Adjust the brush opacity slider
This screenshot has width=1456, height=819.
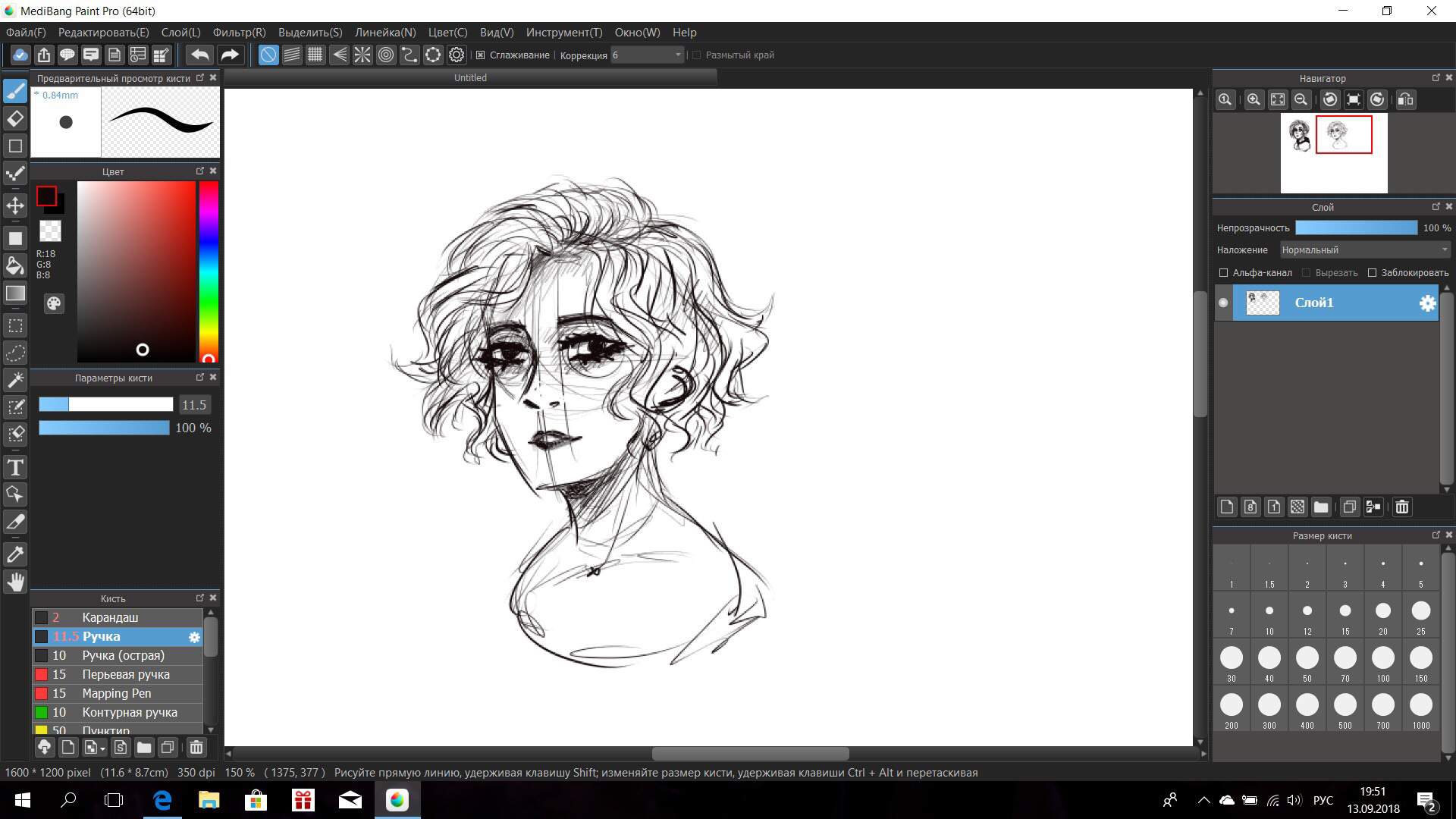[x=104, y=428]
